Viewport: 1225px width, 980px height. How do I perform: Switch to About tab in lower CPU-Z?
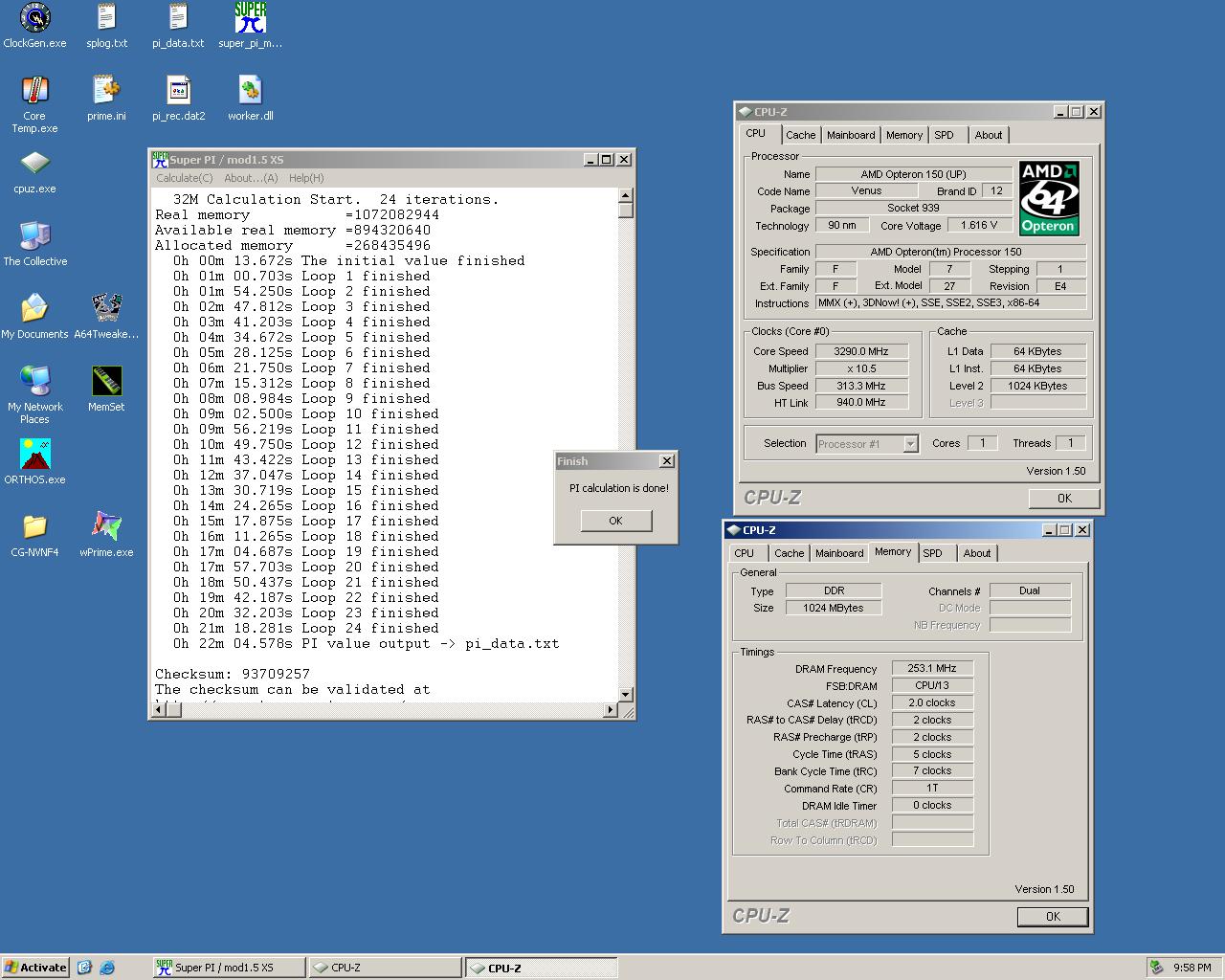click(977, 553)
